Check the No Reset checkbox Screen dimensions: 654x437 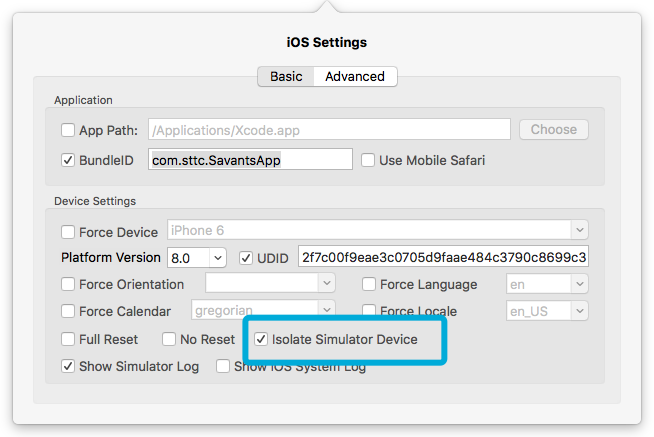[169, 339]
